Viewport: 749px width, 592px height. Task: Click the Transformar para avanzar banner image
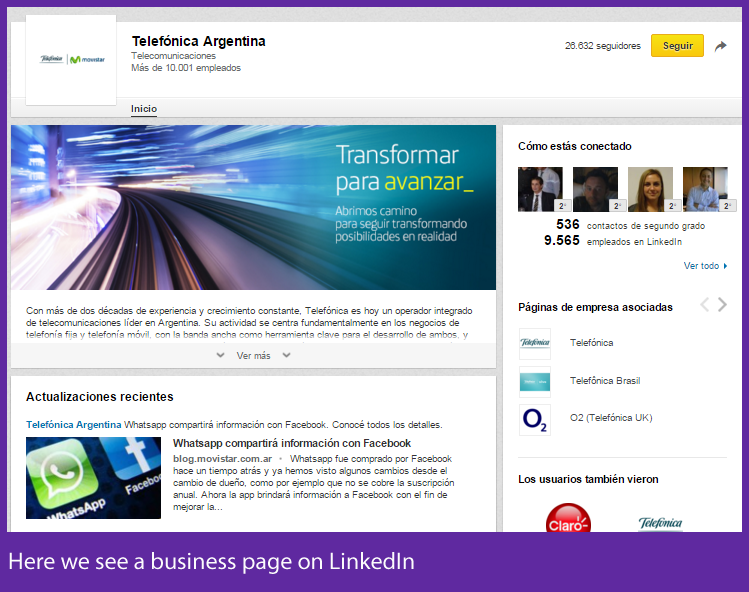253,207
